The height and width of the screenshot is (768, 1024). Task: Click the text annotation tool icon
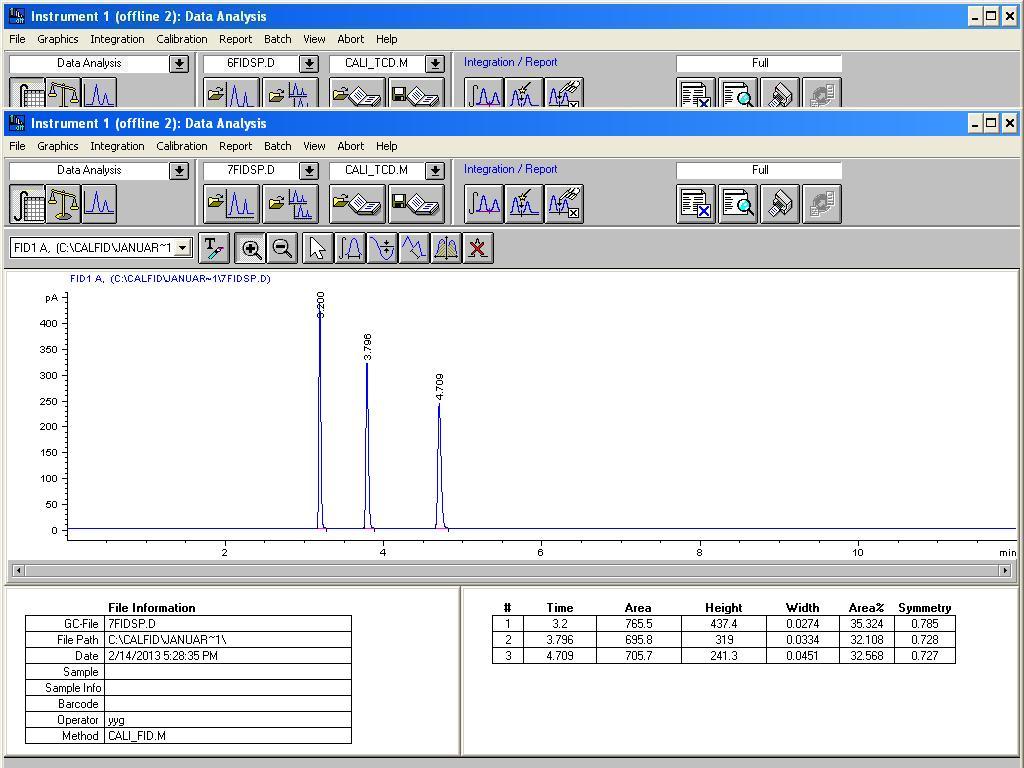click(x=214, y=249)
